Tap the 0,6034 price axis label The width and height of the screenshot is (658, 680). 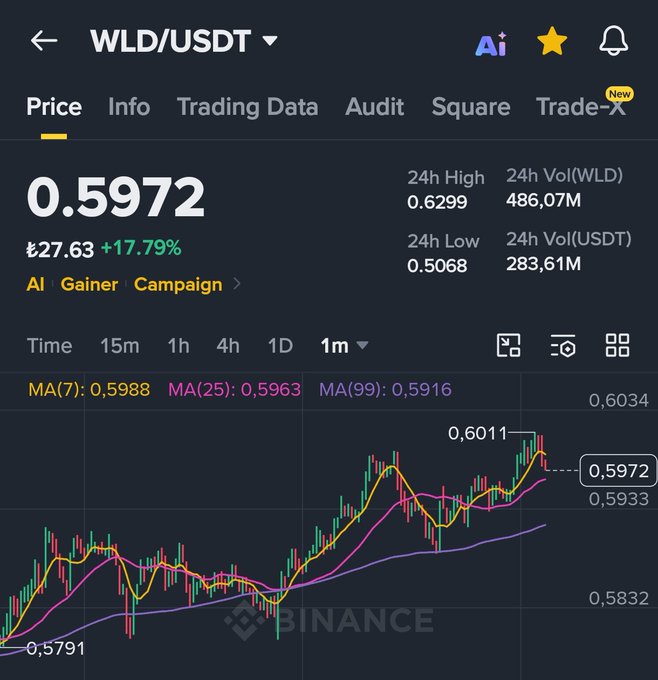click(x=619, y=400)
